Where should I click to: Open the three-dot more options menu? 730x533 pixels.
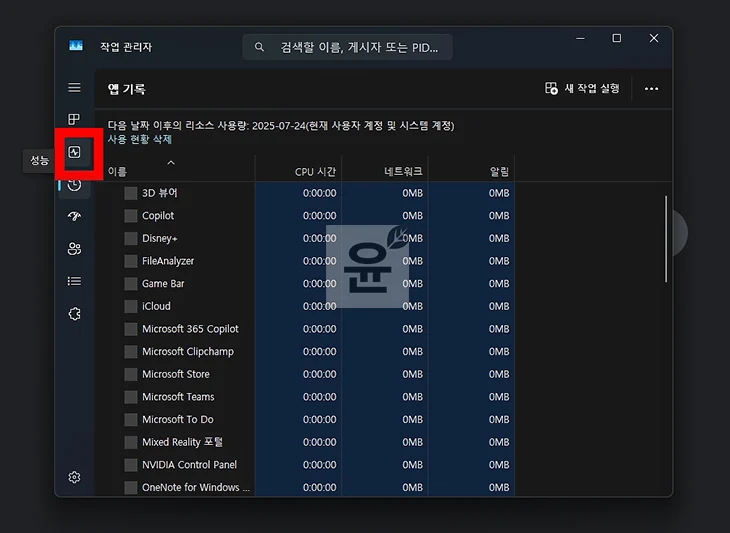(x=651, y=89)
